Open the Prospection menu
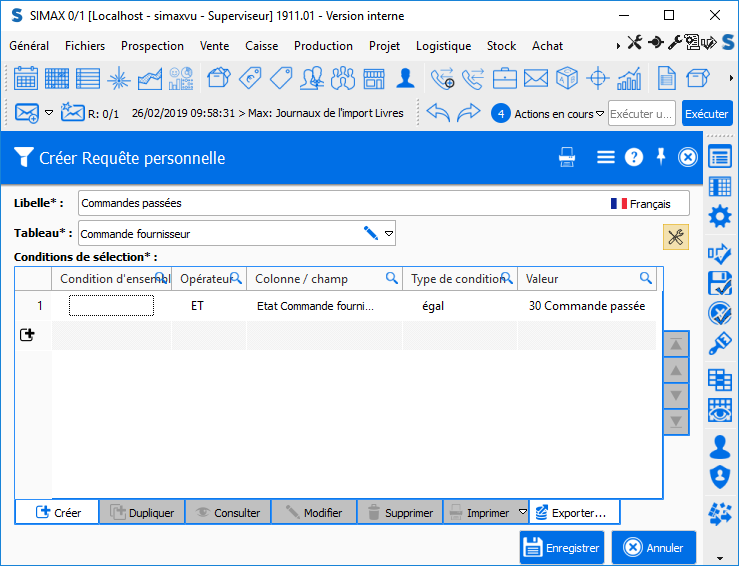Screen dimensions: 739x566 tap(152, 46)
